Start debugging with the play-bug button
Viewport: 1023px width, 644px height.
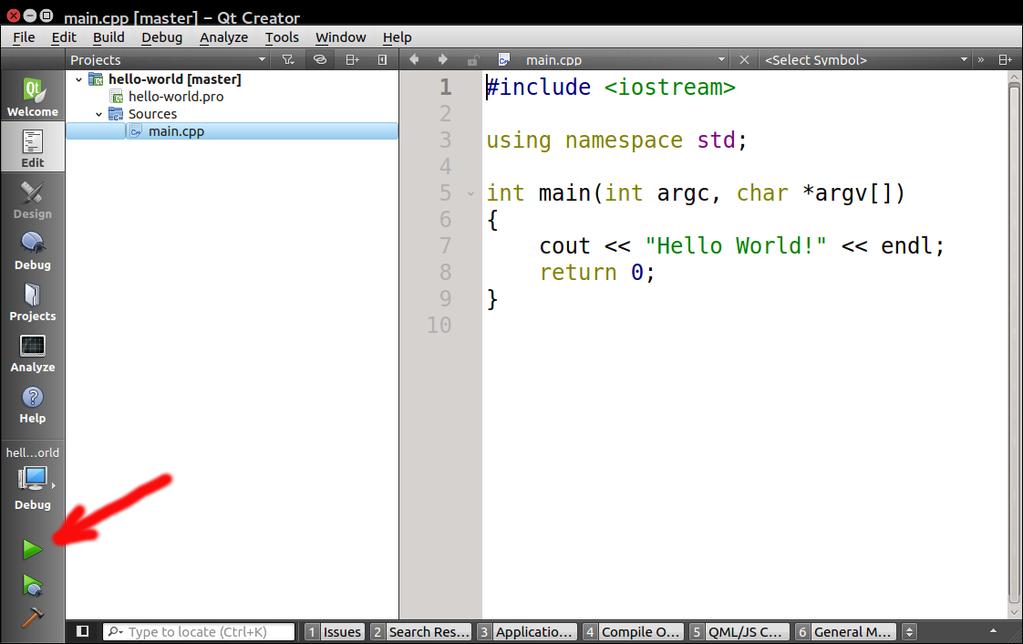click(x=32, y=585)
